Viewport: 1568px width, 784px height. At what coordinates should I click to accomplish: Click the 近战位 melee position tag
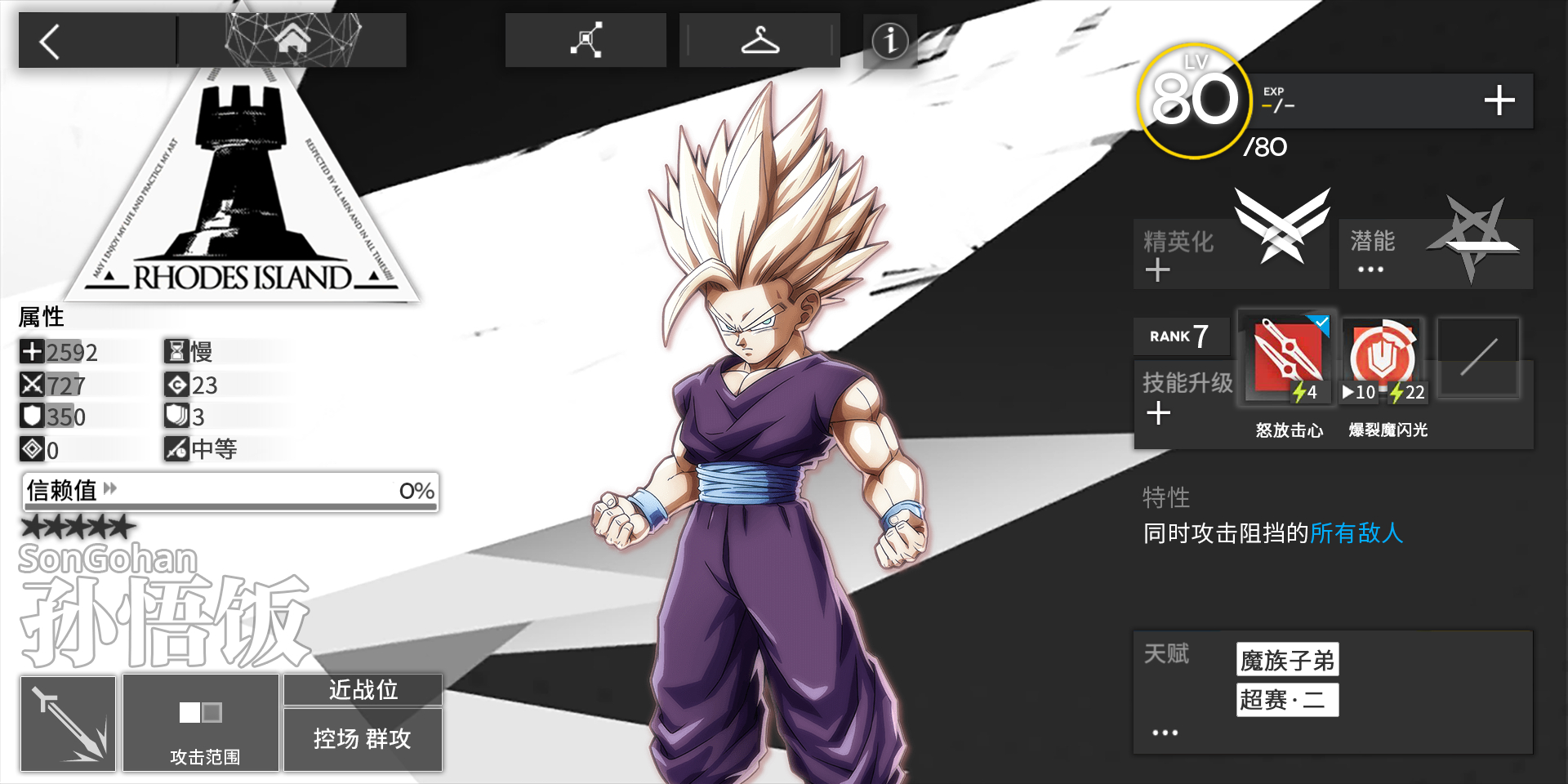pyautogui.click(x=363, y=690)
